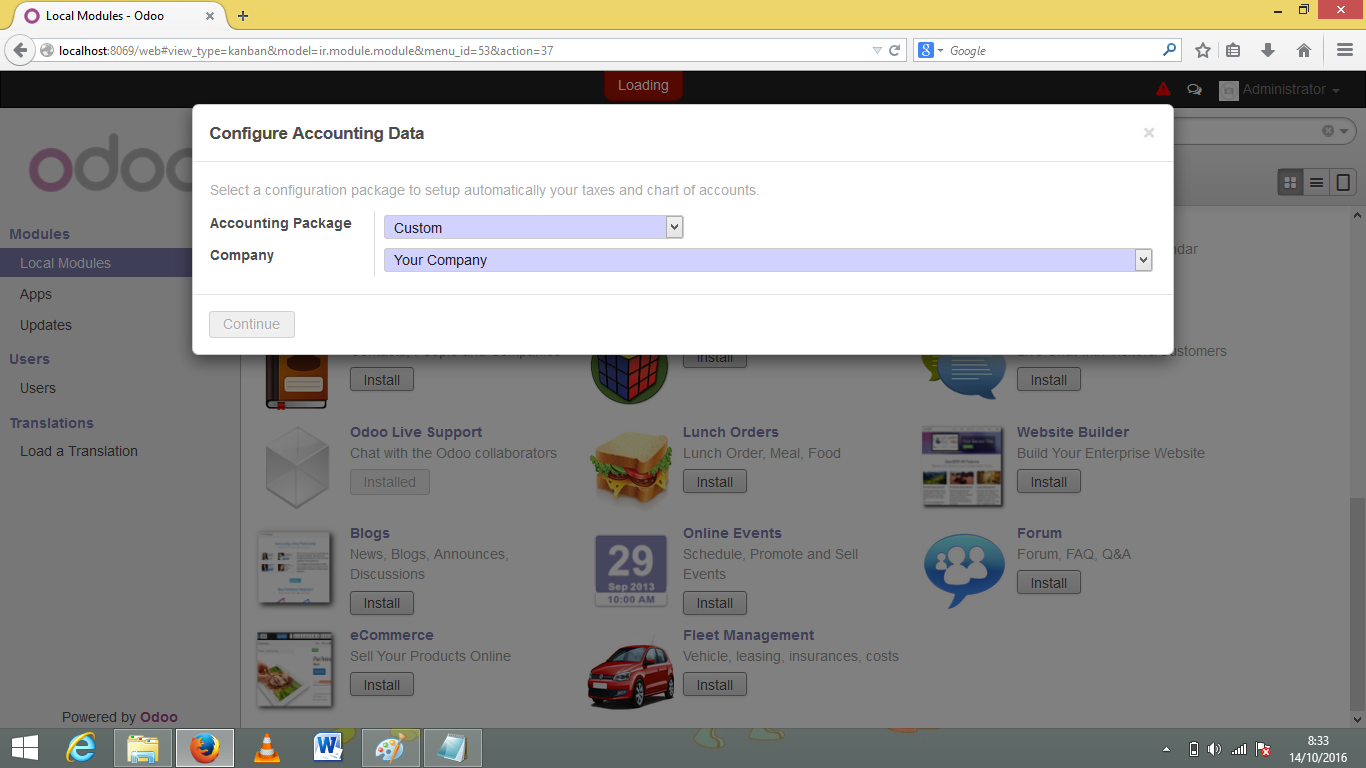Install the Website Builder module
The height and width of the screenshot is (768, 1366).
click(1048, 481)
